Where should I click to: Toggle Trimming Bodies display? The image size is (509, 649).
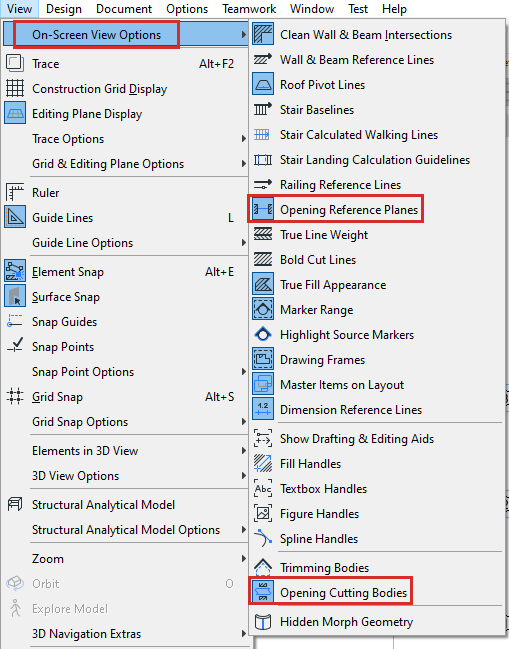point(377,567)
